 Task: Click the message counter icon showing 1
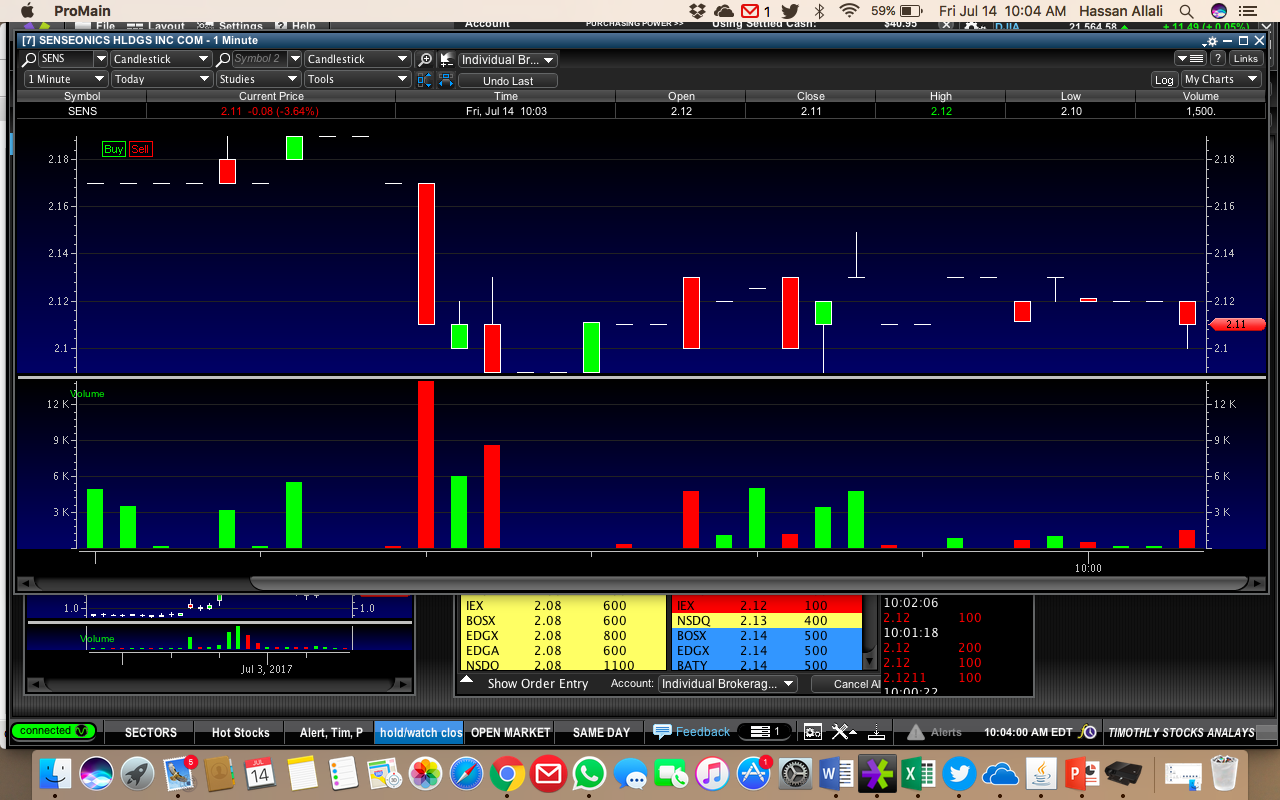click(765, 732)
